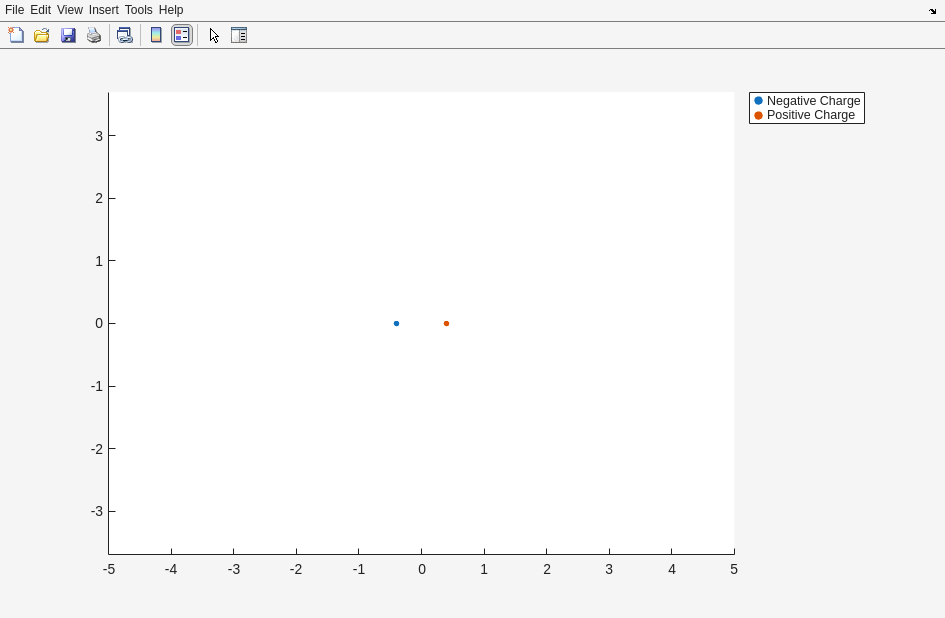The width and height of the screenshot is (945, 618).
Task: Open the Property Inspector panel icon
Action: pyautogui.click(x=239, y=35)
